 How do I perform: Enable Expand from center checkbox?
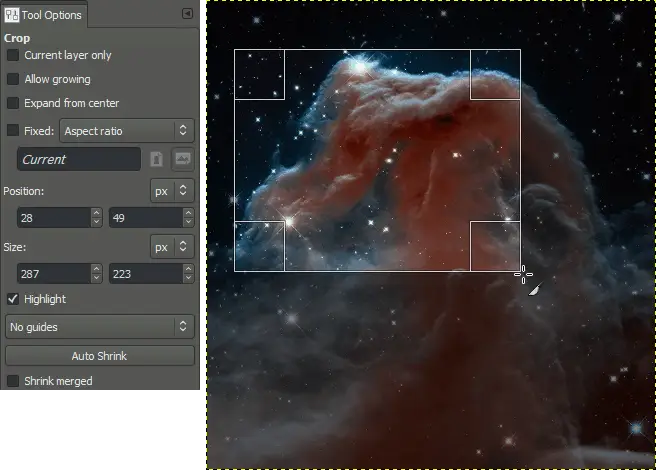[13, 103]
